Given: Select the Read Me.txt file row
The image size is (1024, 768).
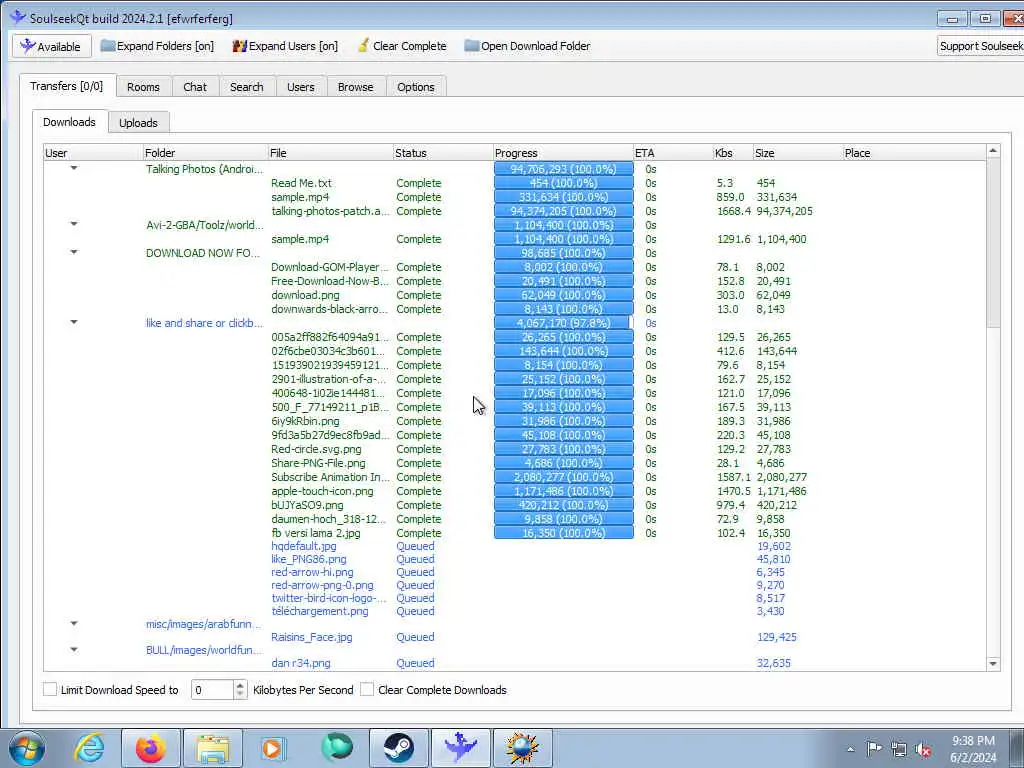Looking at the screenshot, I should 515,183.
